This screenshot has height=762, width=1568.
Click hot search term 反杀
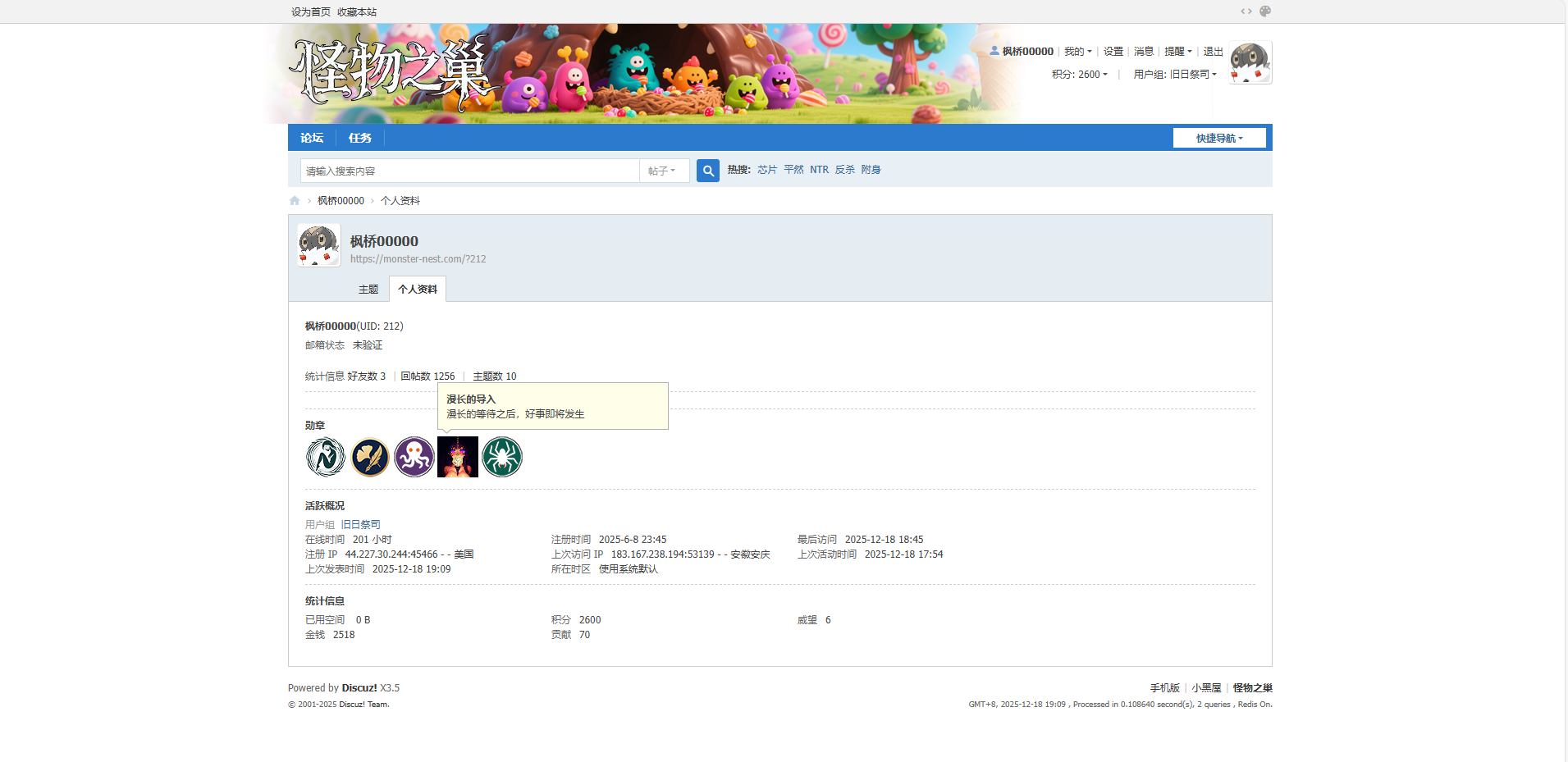[x=845, y=170]
